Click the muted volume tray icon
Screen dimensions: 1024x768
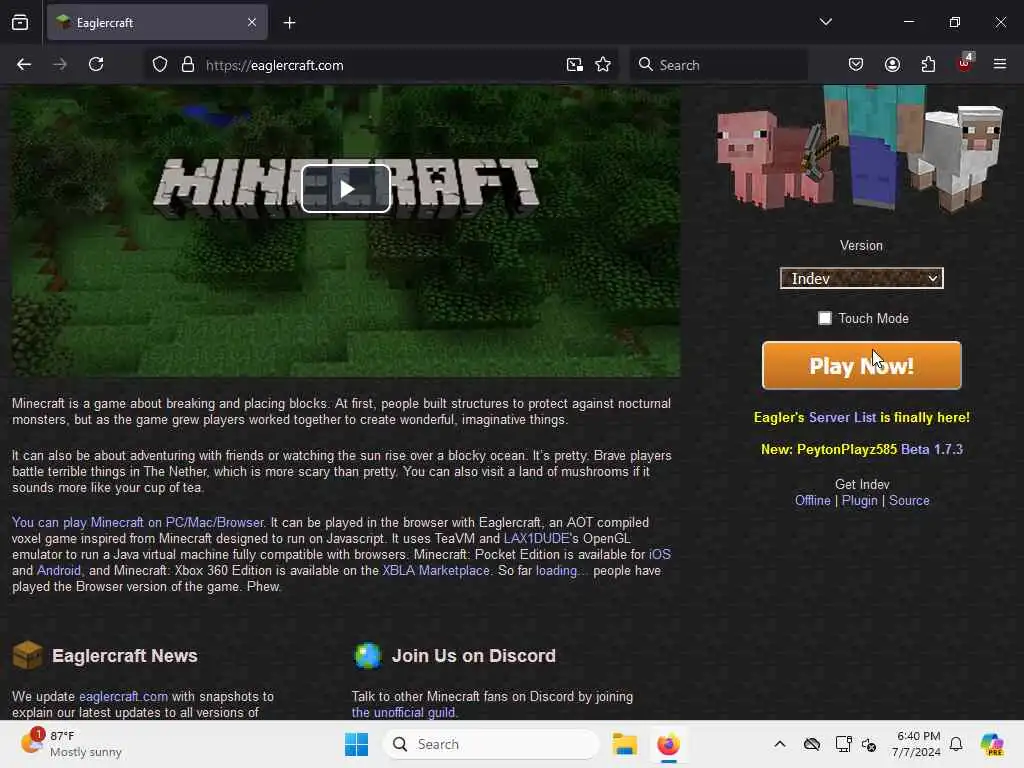[x=869, y=744]
